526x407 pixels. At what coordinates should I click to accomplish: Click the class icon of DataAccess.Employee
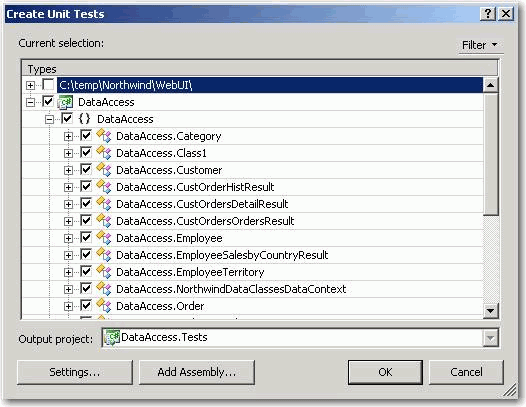click(x=104, y=238)
